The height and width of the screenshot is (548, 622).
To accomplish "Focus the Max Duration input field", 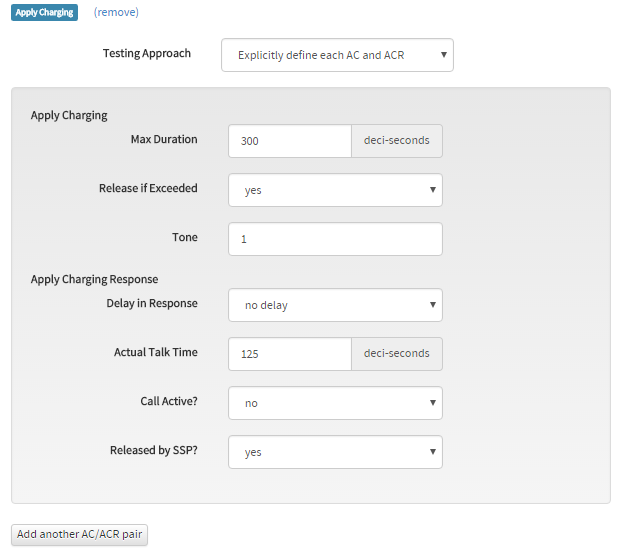I will pos(290,141).
